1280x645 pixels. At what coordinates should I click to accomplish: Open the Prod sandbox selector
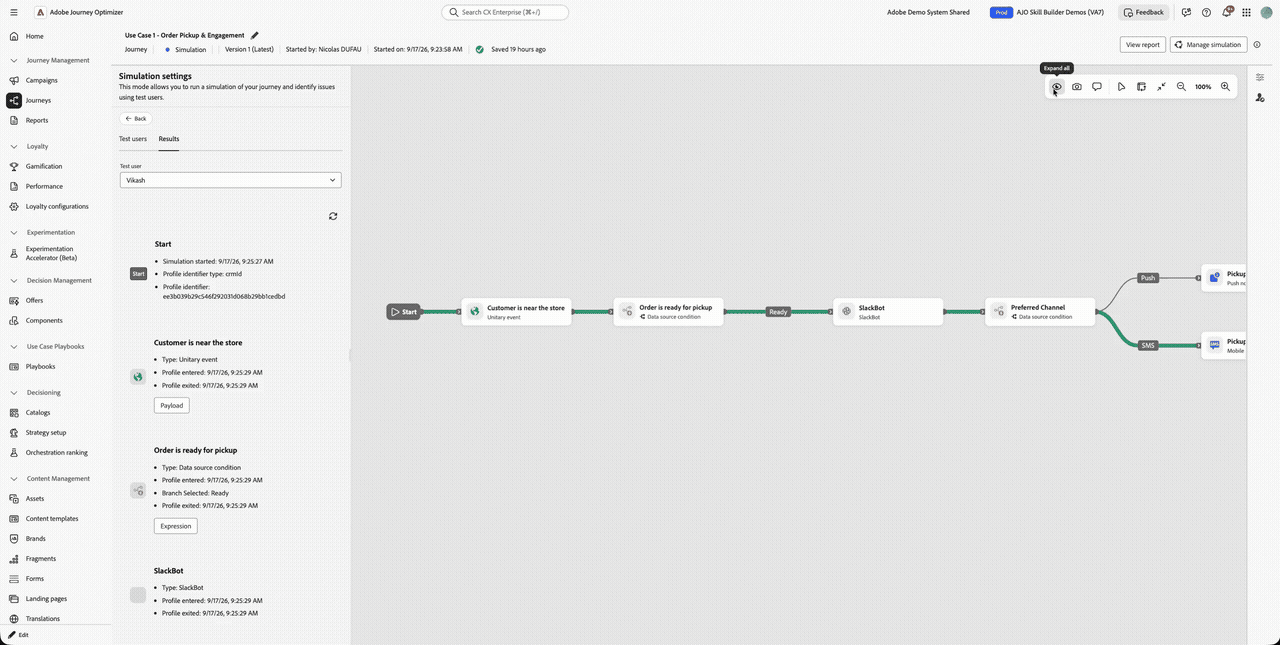[x=1000, y=12]
